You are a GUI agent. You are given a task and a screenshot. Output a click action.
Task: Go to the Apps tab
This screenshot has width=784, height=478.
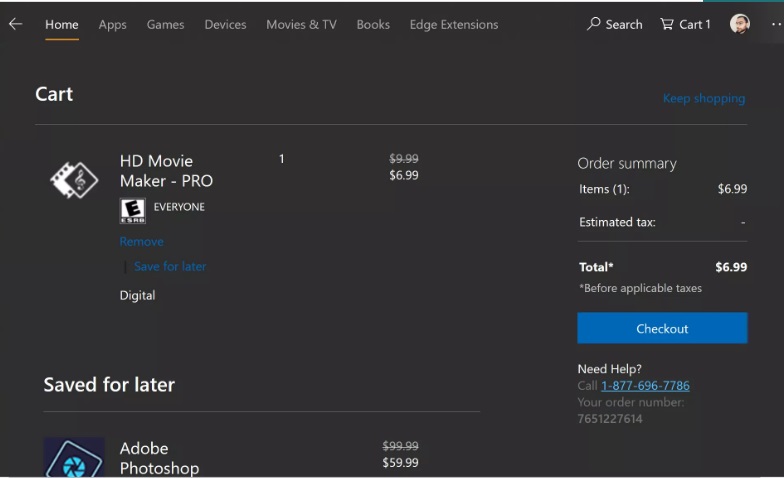coord(112,24)
